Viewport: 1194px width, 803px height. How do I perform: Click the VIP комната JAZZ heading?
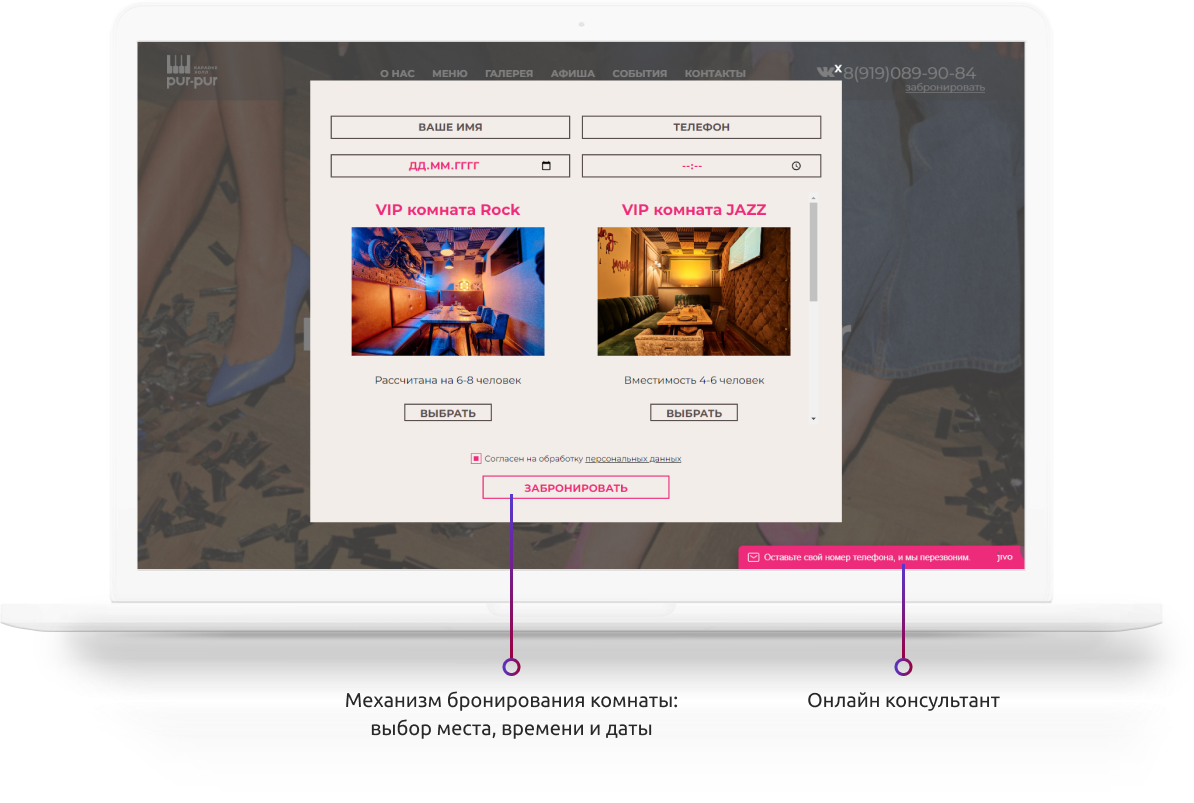(694, 210)
